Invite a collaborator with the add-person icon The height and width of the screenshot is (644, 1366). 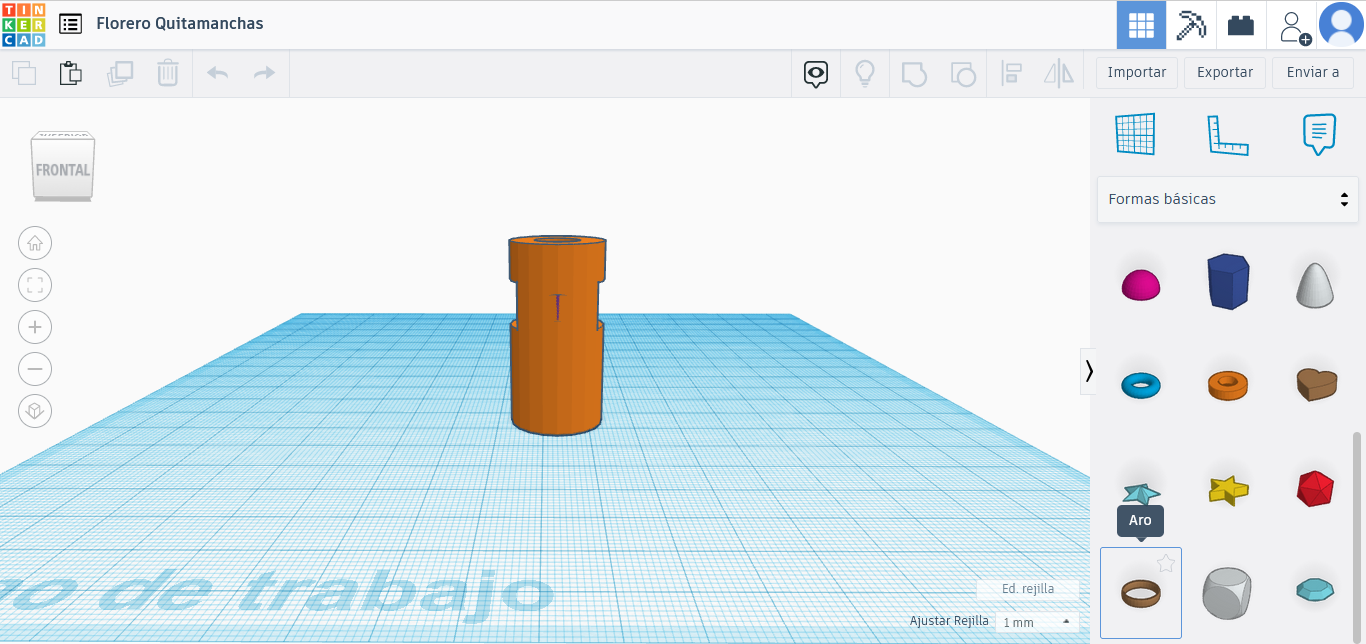click(x=1295, y=26)
